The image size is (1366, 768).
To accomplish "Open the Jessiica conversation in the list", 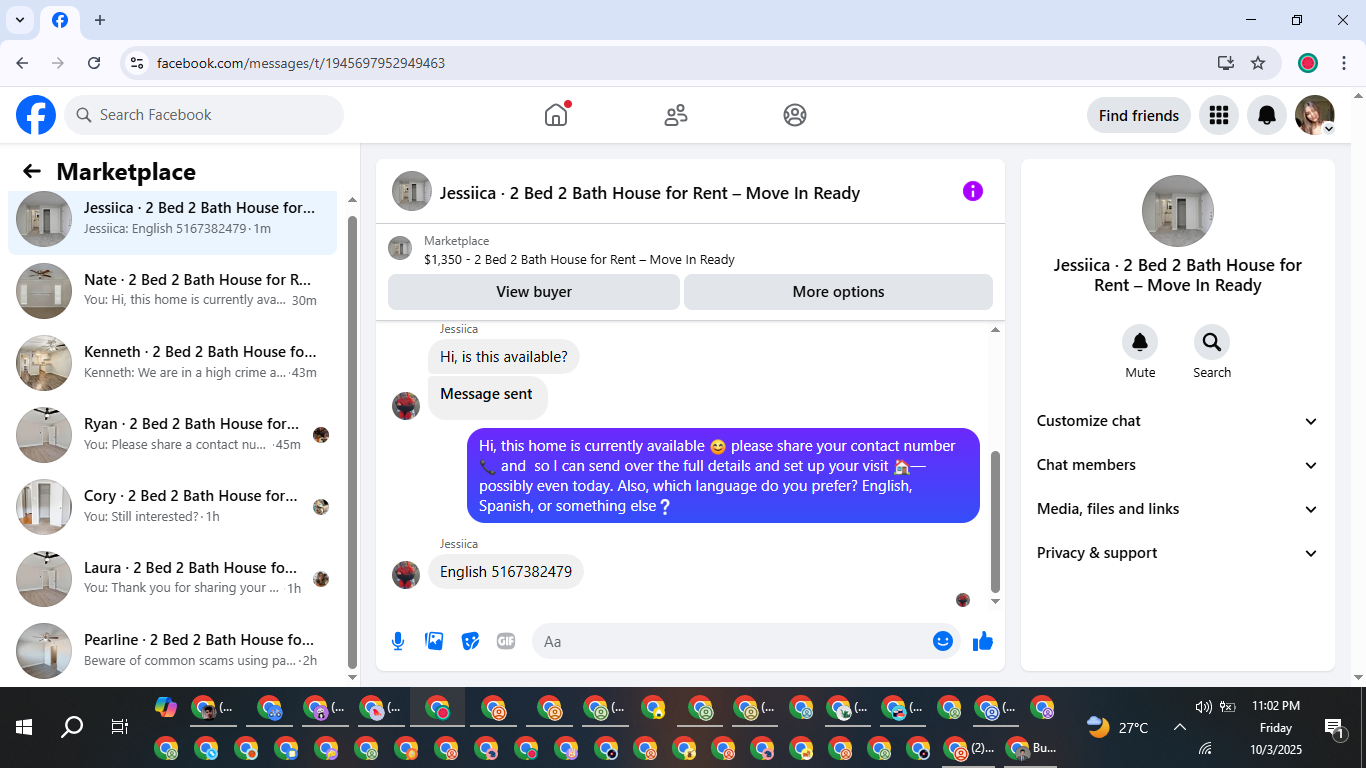I will 172,219.
